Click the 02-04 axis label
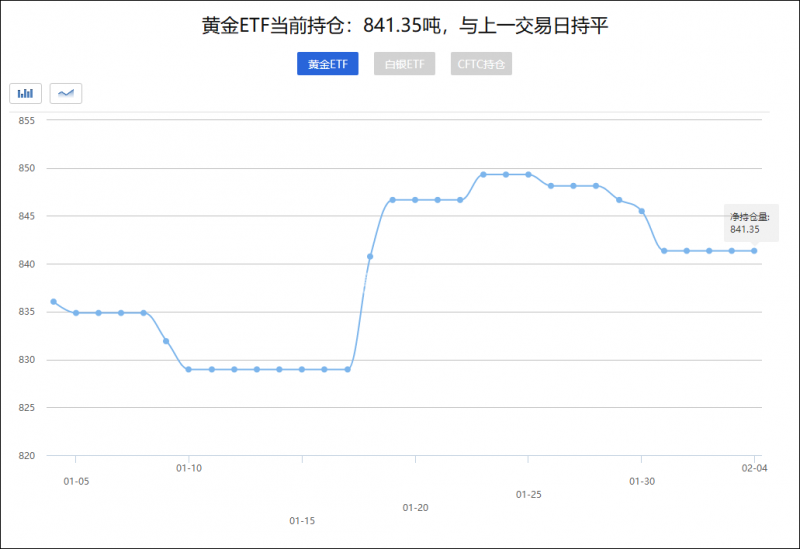This screenshot has height=549, width=800. 754,468
